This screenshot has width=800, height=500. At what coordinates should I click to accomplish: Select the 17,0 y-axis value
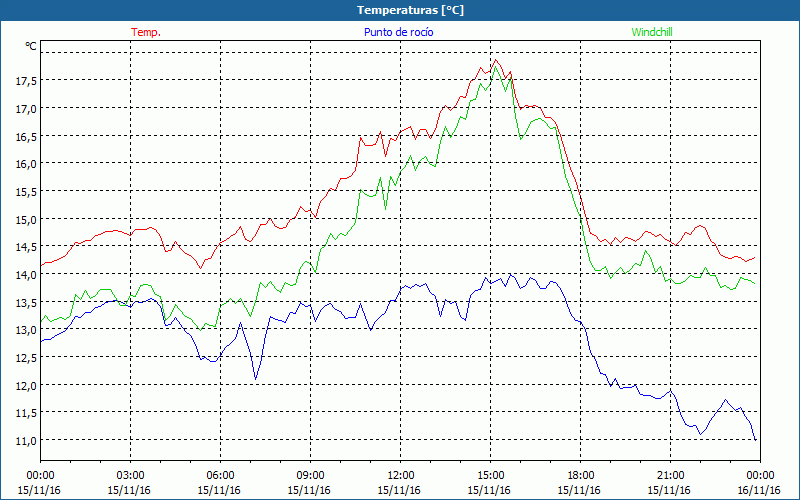coord(25,108)
